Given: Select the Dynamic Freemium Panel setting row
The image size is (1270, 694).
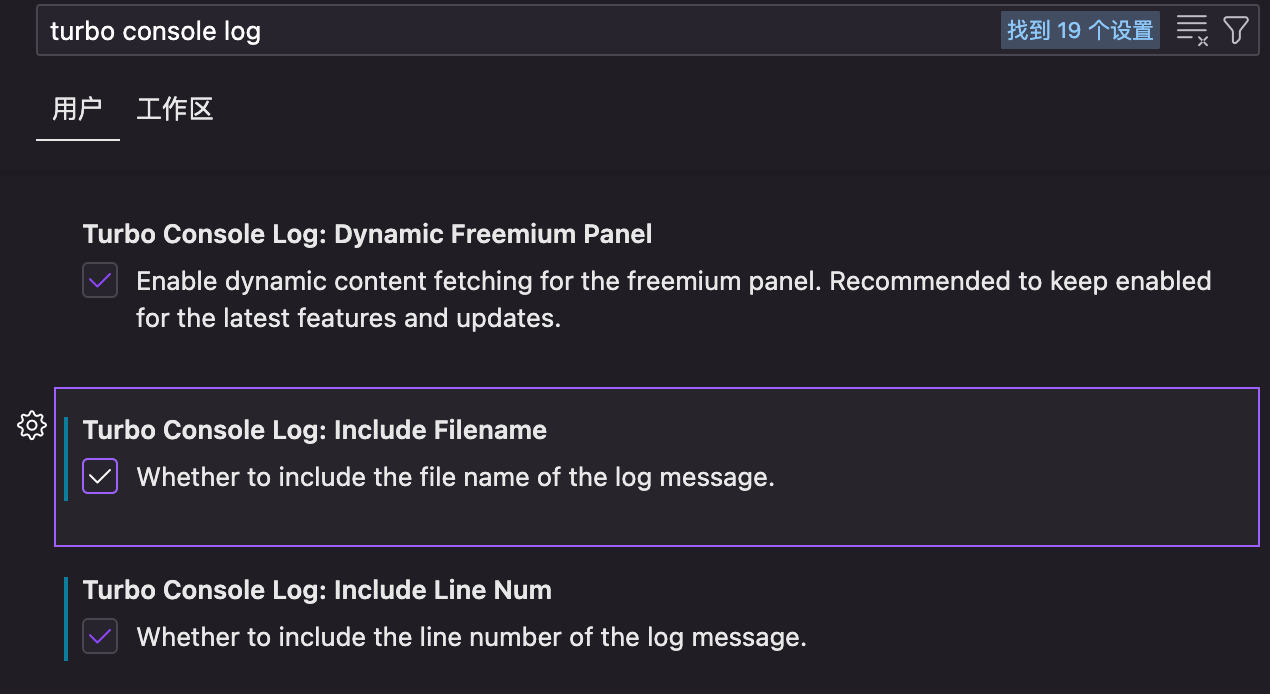Looking at the screenshot, I should [x=657, y=277].
